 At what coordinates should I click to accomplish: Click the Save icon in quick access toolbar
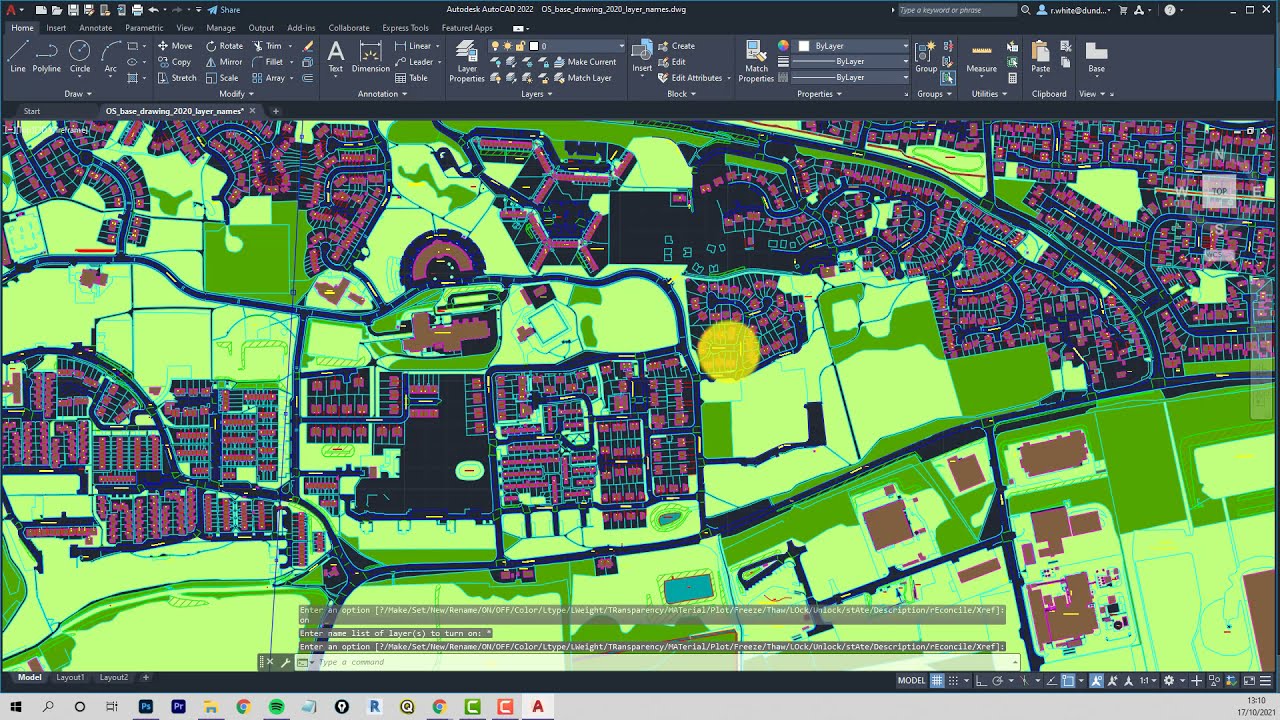(x=73, y=10)
